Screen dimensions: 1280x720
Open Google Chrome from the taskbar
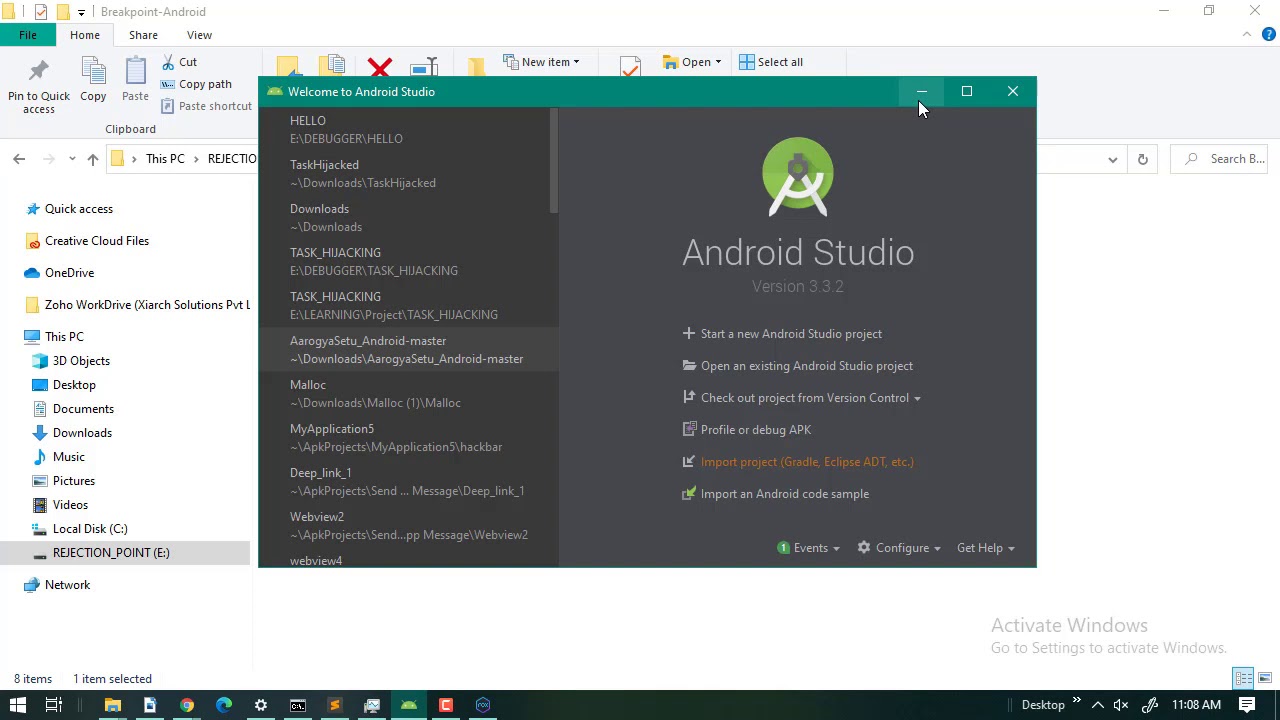point(187,705)
